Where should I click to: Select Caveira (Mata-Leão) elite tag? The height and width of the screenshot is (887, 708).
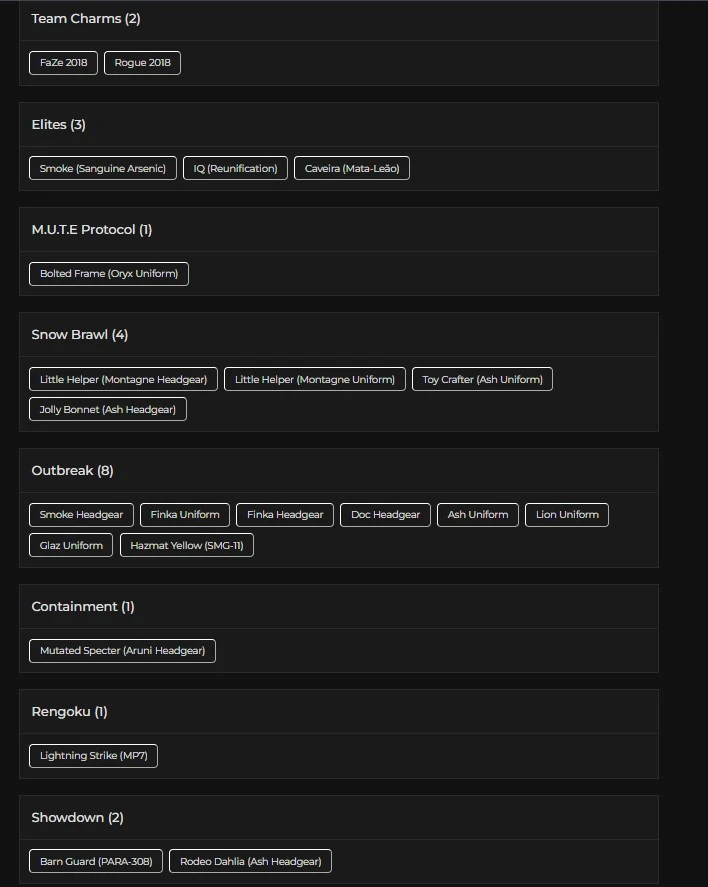(352, 168)
